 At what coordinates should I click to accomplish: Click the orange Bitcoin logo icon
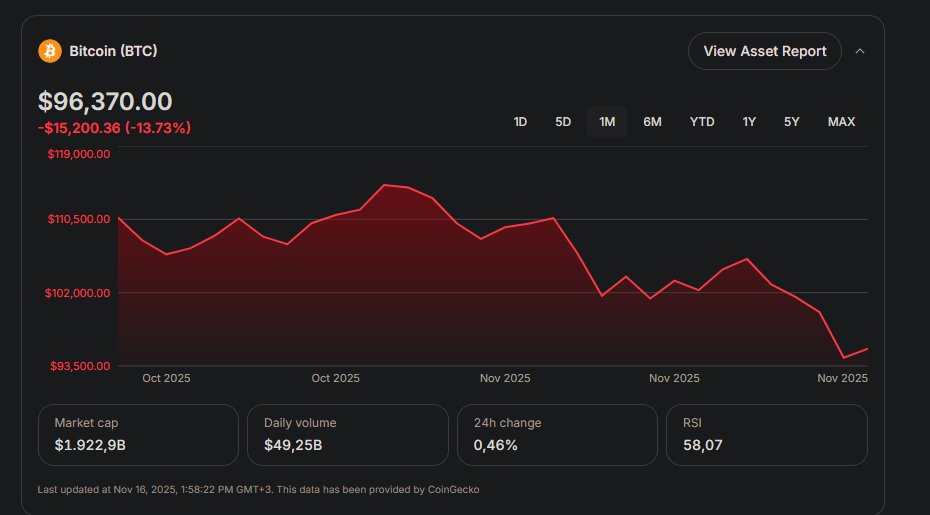[x=50, y=51]
